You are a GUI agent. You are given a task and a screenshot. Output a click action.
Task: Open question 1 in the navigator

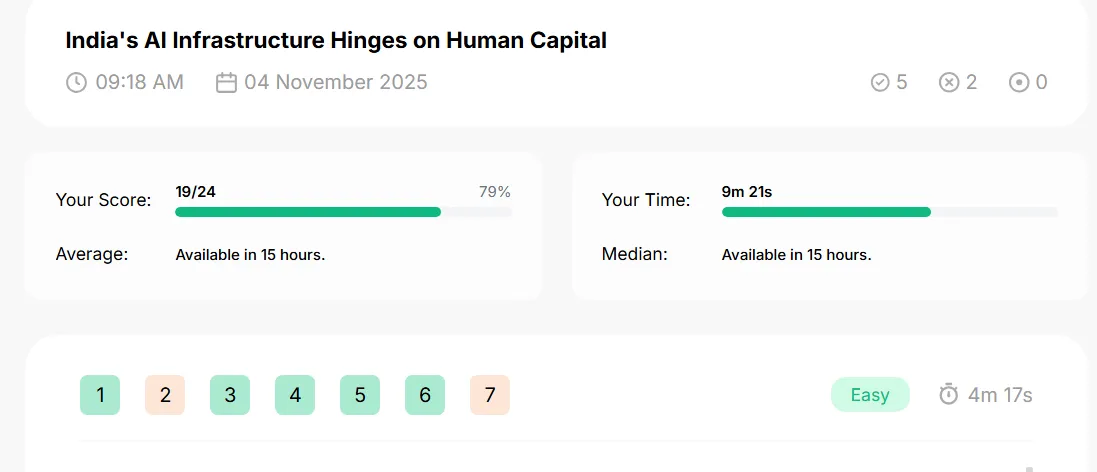pyautogui.click(x=100, y=395)
